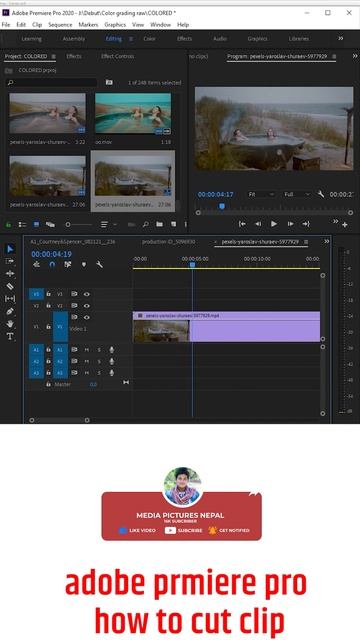The image size is (360, 640).
Task: Step forward one frame in the Program monitor
Action: [290, 224]
